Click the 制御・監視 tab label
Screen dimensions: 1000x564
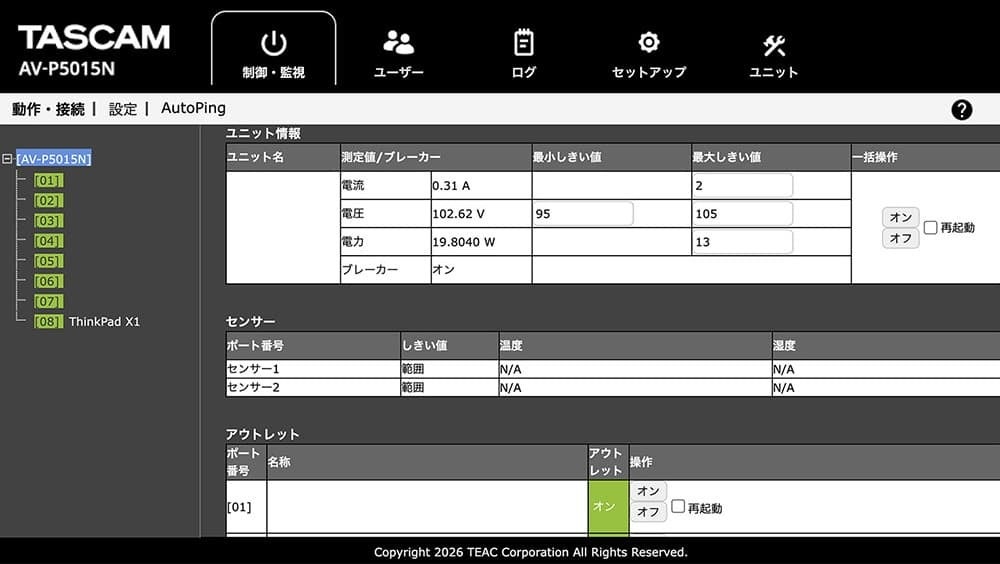point(274,73)
